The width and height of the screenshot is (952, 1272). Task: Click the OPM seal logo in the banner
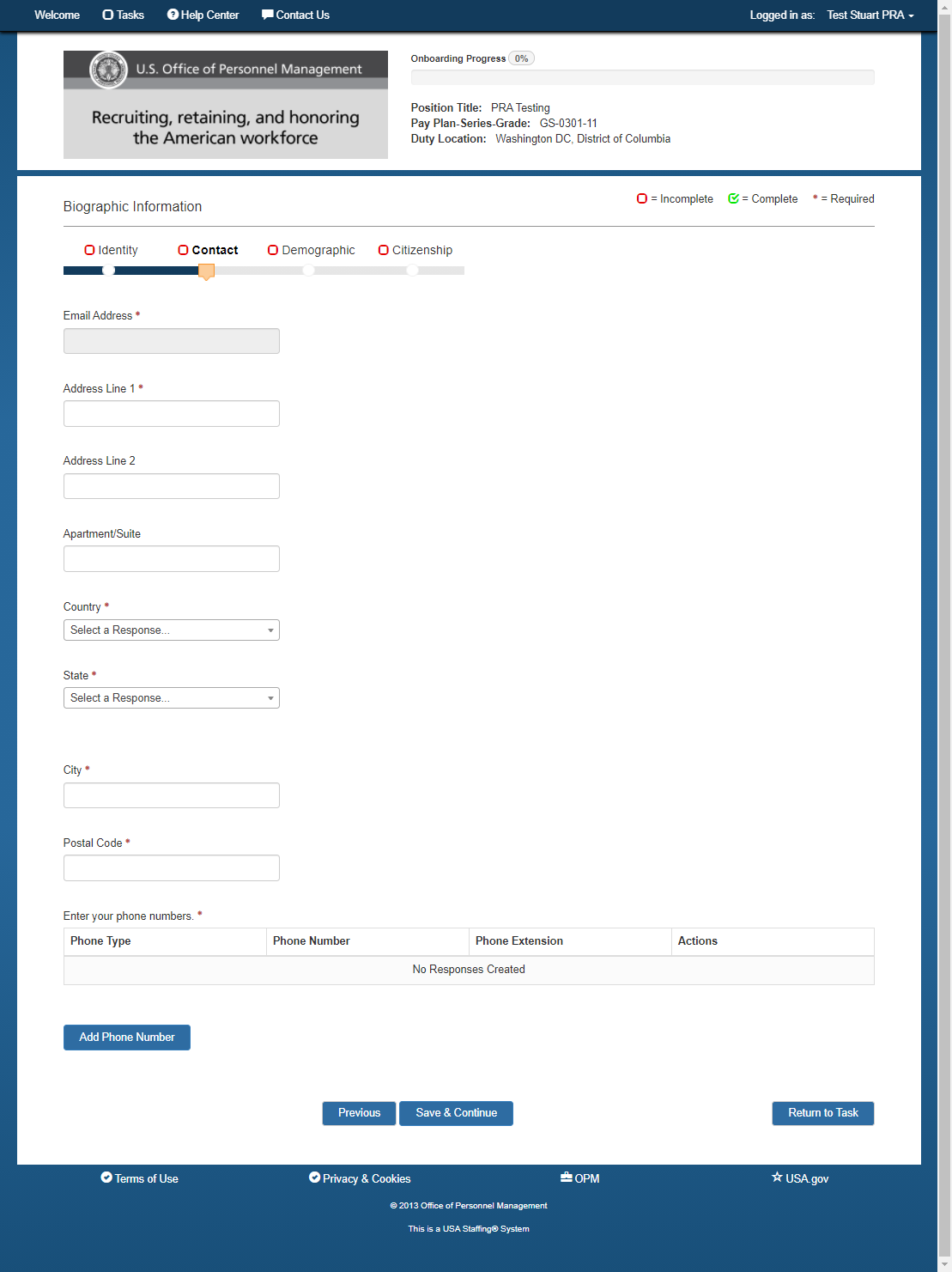coord(109,70)
